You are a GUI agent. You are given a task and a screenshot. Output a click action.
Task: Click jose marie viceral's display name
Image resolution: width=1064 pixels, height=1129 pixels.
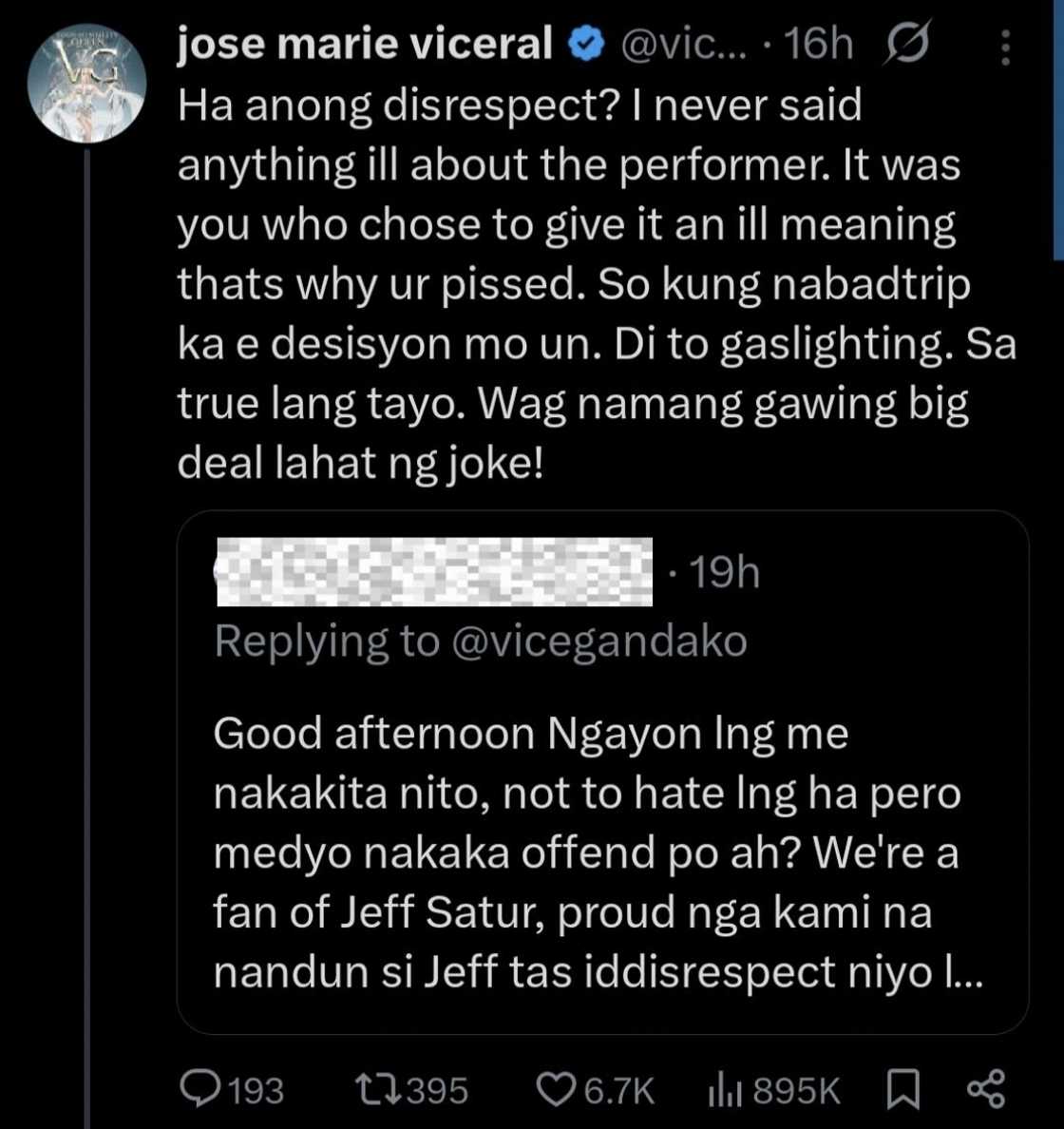click(362, 41)
